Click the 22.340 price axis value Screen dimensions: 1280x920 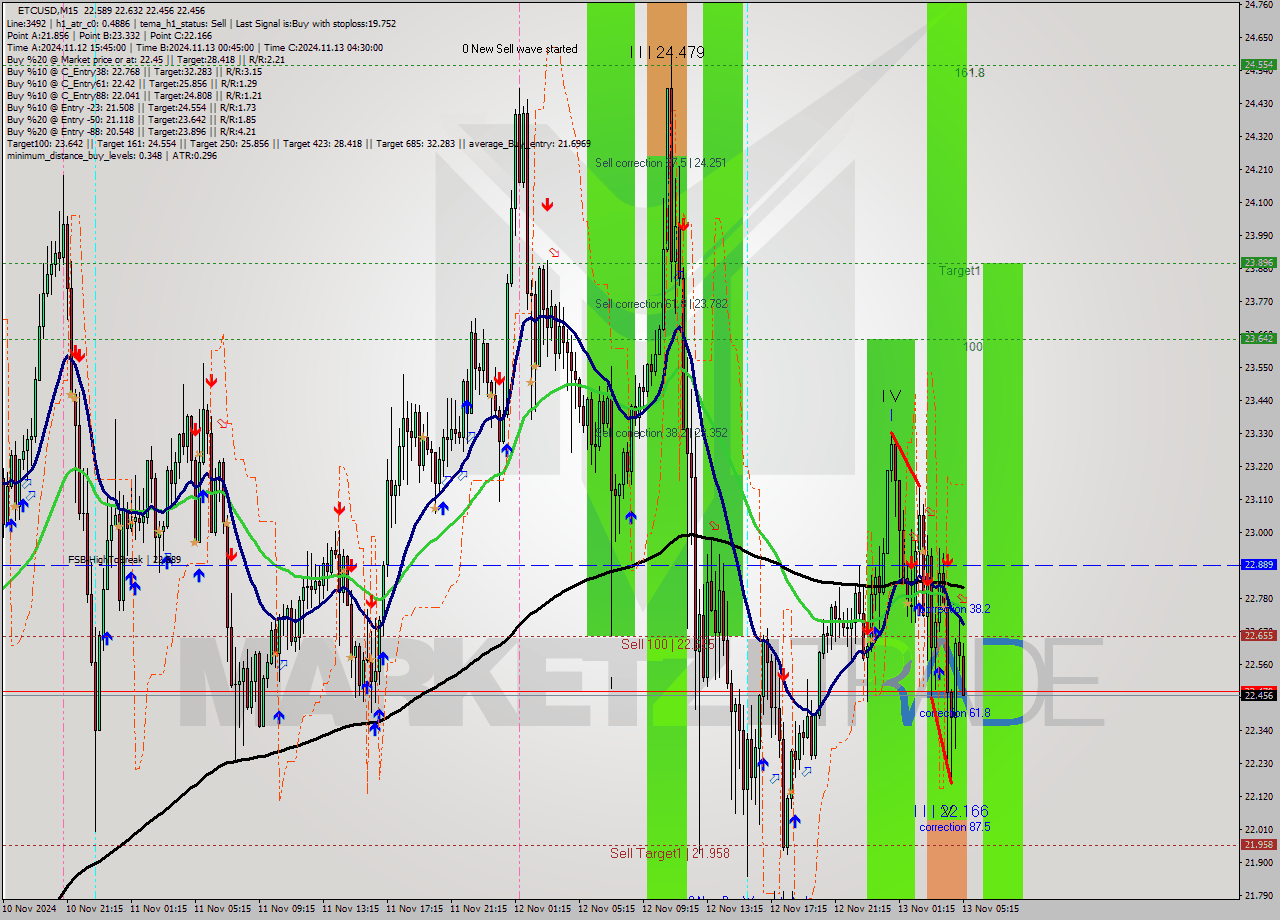(1258, 730)
